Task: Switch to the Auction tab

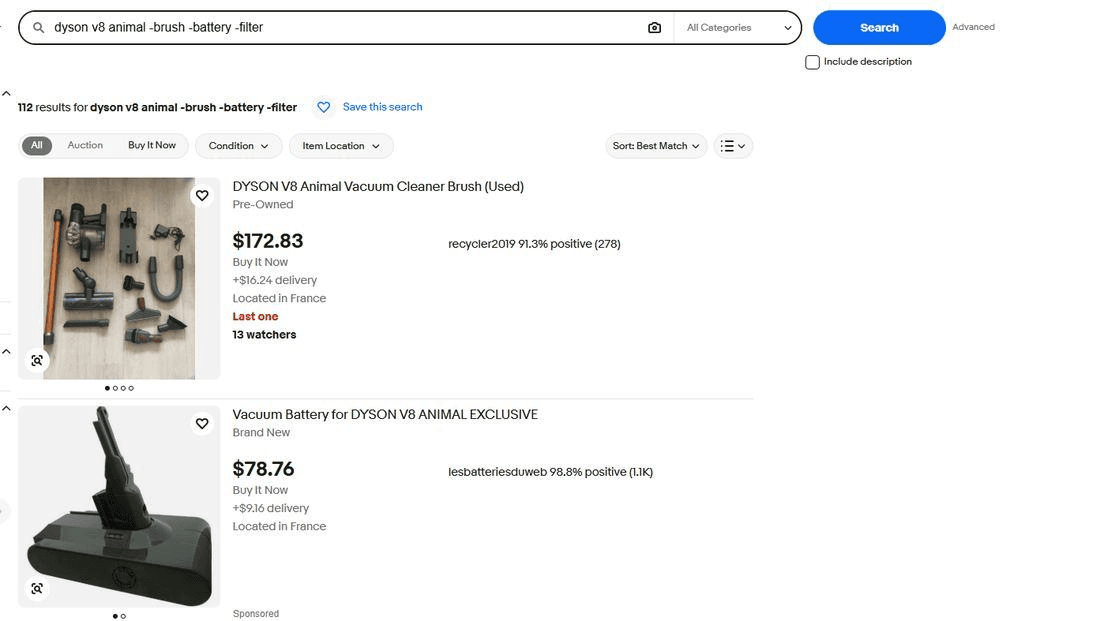Action: [x=85, y=145]
